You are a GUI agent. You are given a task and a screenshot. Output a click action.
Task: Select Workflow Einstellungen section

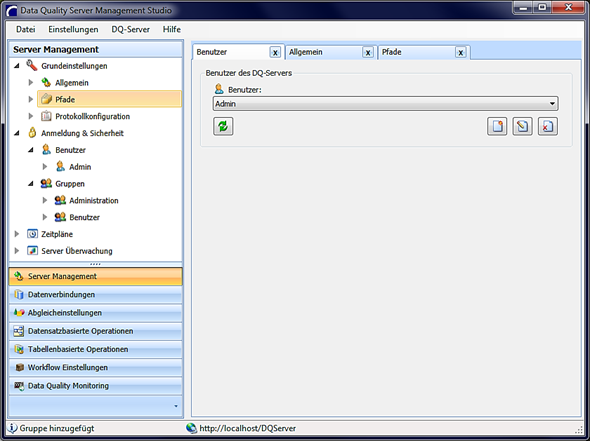(96, 368)
